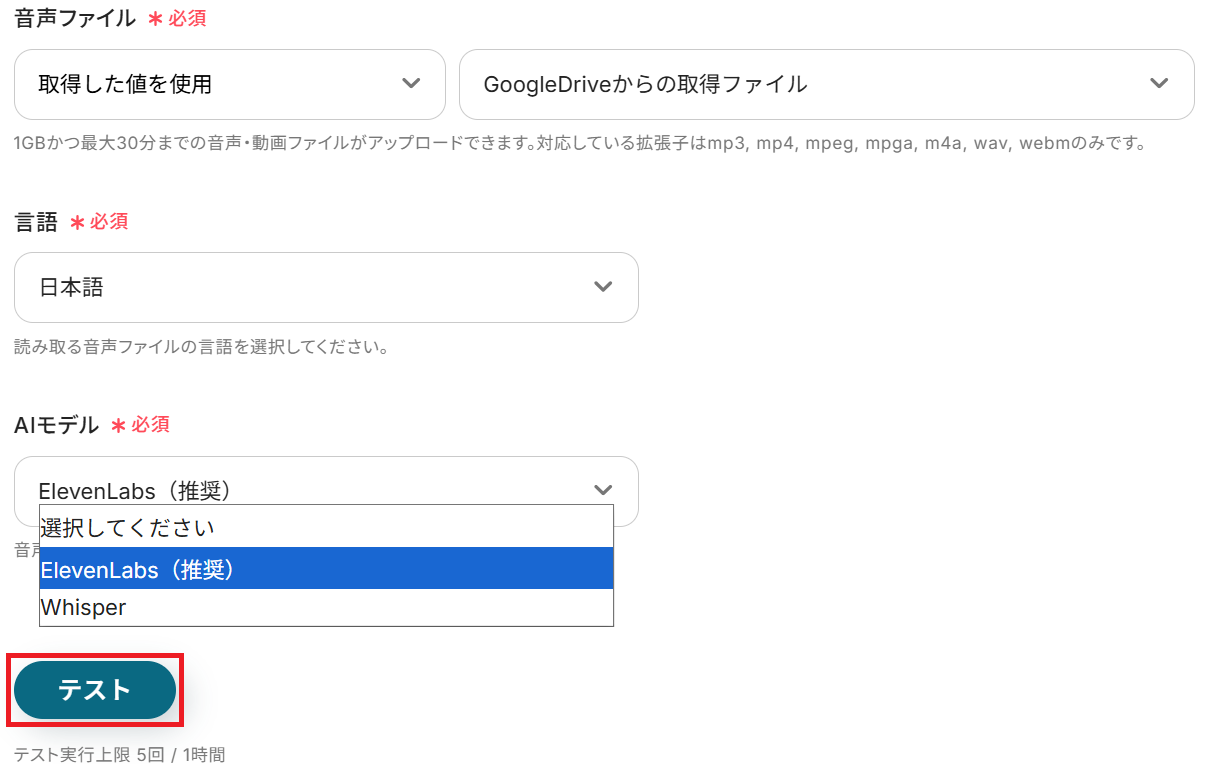Screen dimensions: 1205x777
Task: Click the supported file extensions help text
Action: click(578, 143)
